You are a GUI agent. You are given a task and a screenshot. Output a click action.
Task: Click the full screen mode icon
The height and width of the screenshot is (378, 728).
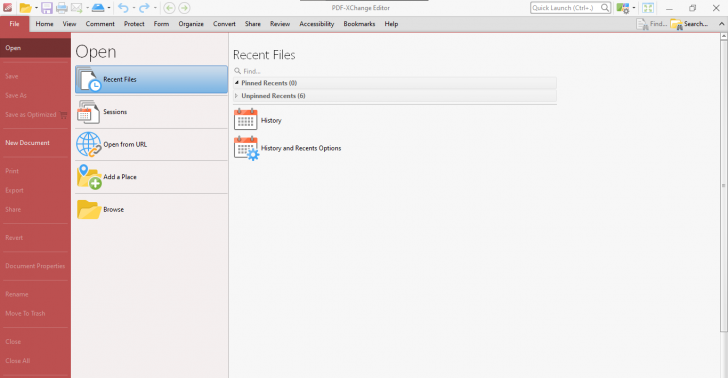(648, 8)
